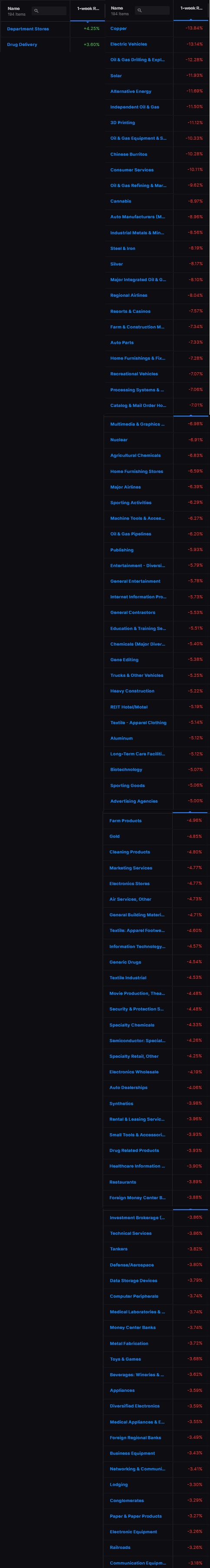210x1568 pixels.
Task: Open the Drug Delivery industry link
Action: pos(22,44)
